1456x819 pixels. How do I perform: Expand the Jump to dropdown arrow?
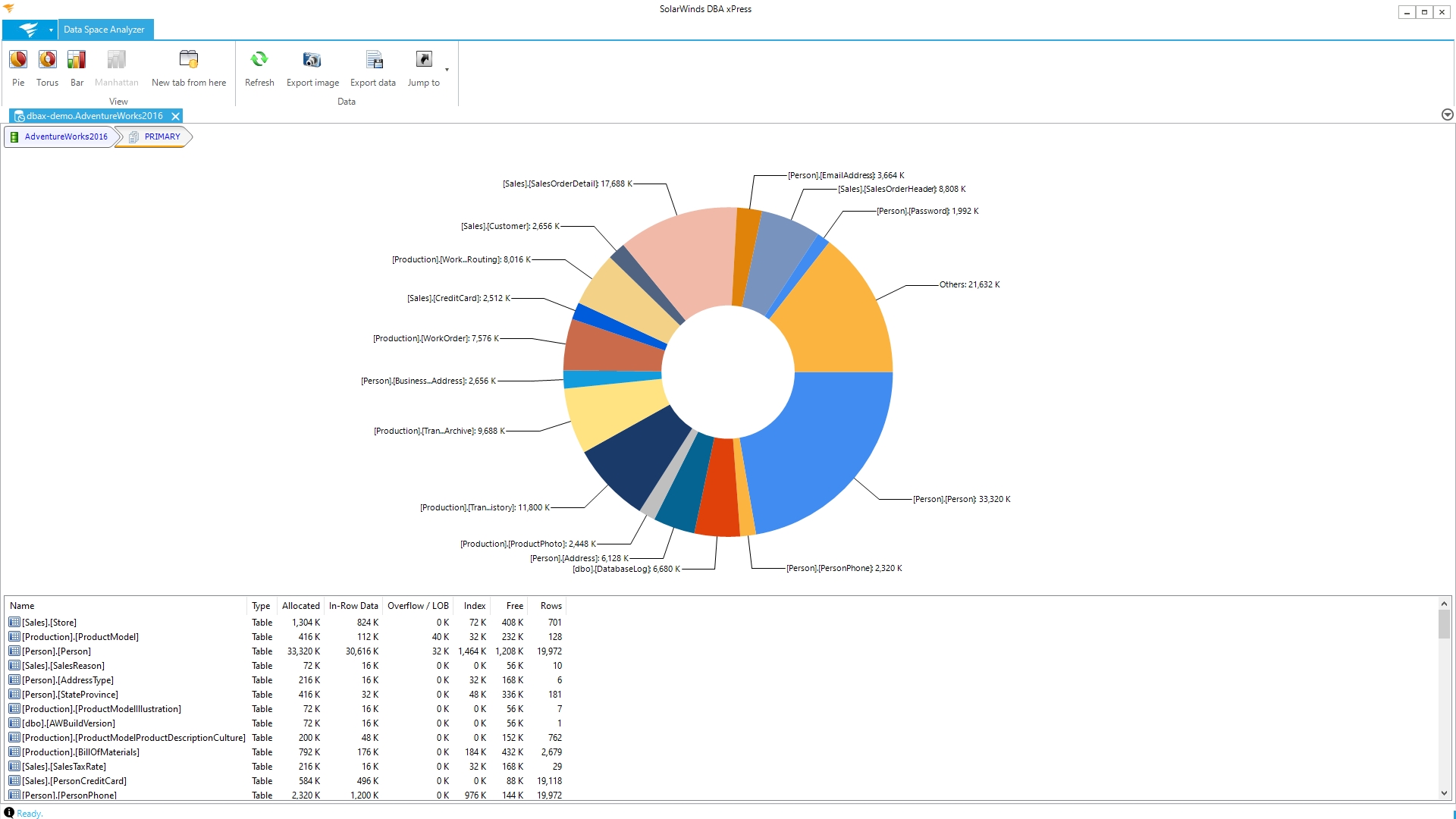447,70
